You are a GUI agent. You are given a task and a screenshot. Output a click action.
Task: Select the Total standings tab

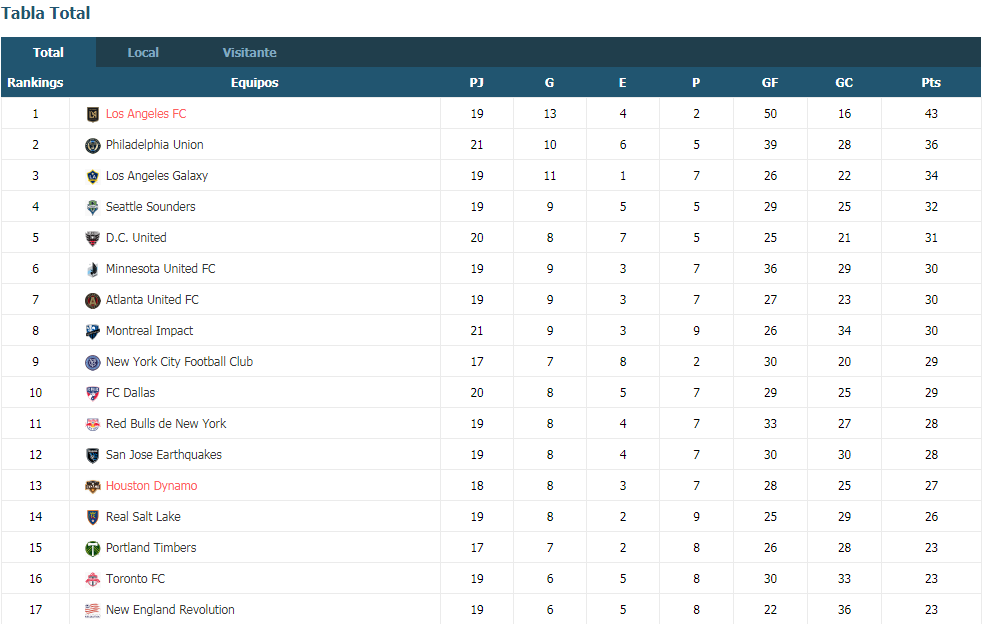(48, 52)
